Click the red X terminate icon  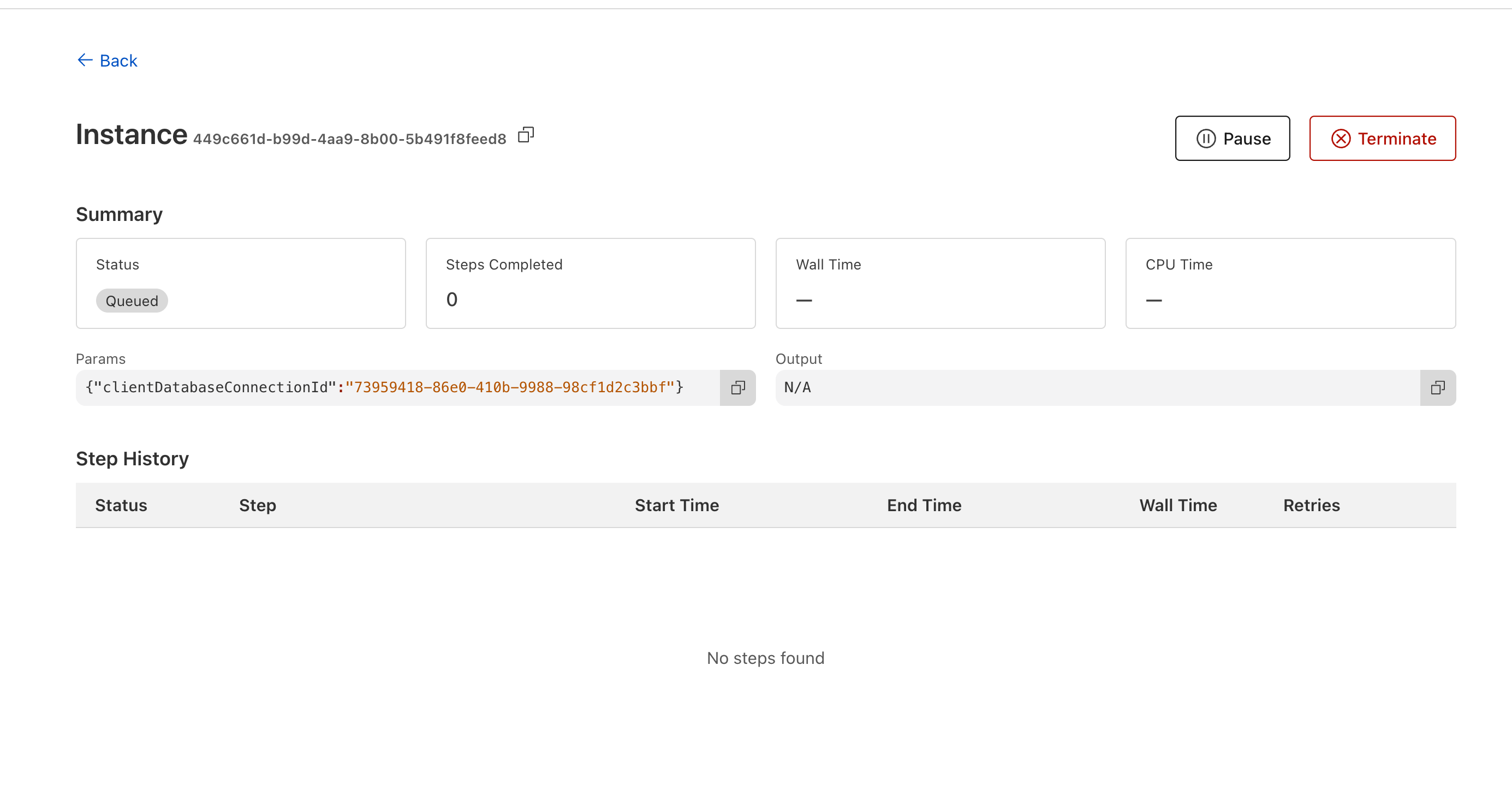click(x=1341, y=139)
